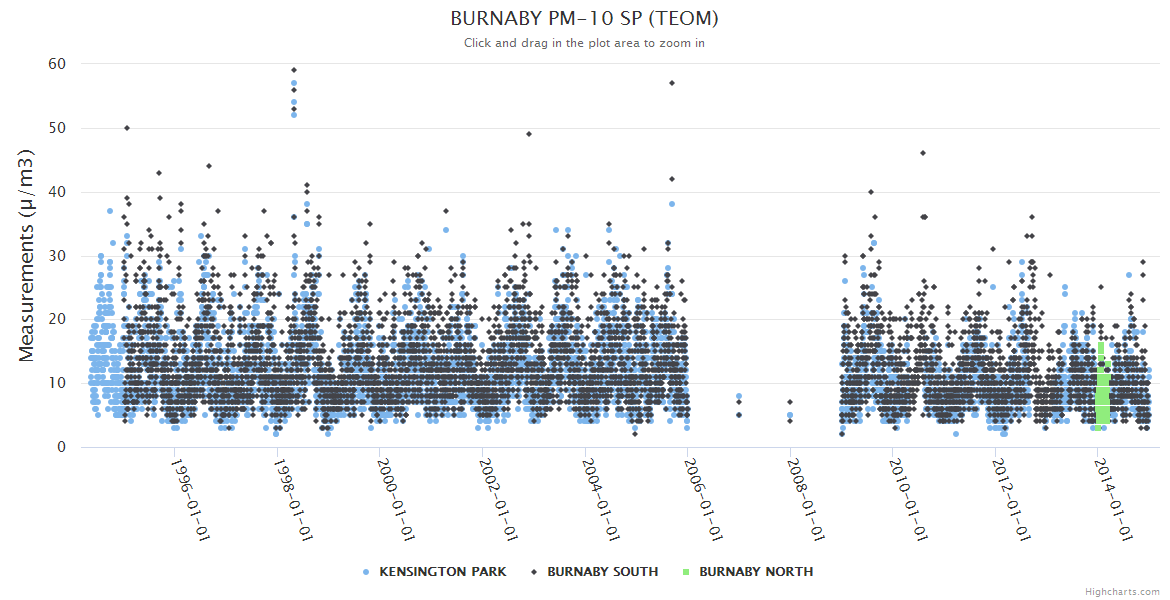The image size is (1170, 600).
Task: Click the data point at 50 in 1995
Action: pyautogui.click(x=126, y=128)
